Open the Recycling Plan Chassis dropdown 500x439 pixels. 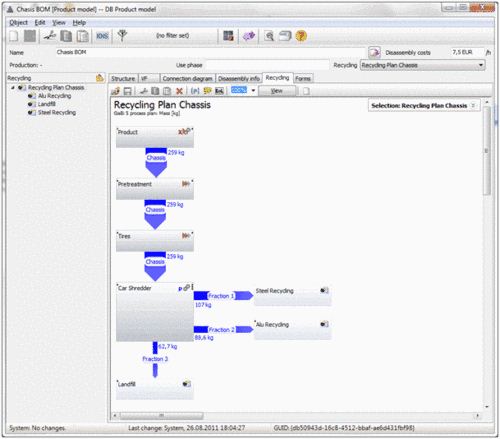coord(422,65)
